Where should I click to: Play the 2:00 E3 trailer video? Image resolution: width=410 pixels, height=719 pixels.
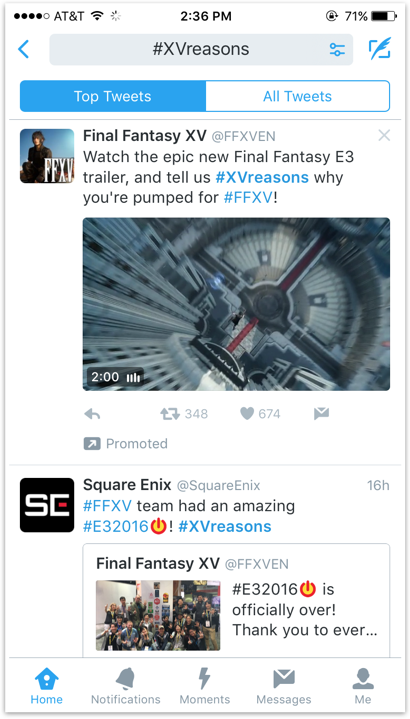(236, 304)
